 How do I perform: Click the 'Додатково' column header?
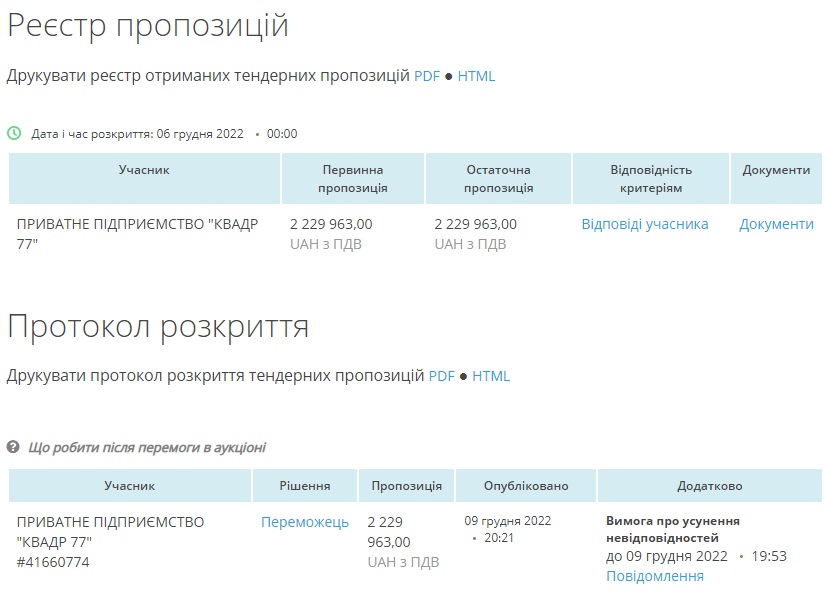[709, 486]
